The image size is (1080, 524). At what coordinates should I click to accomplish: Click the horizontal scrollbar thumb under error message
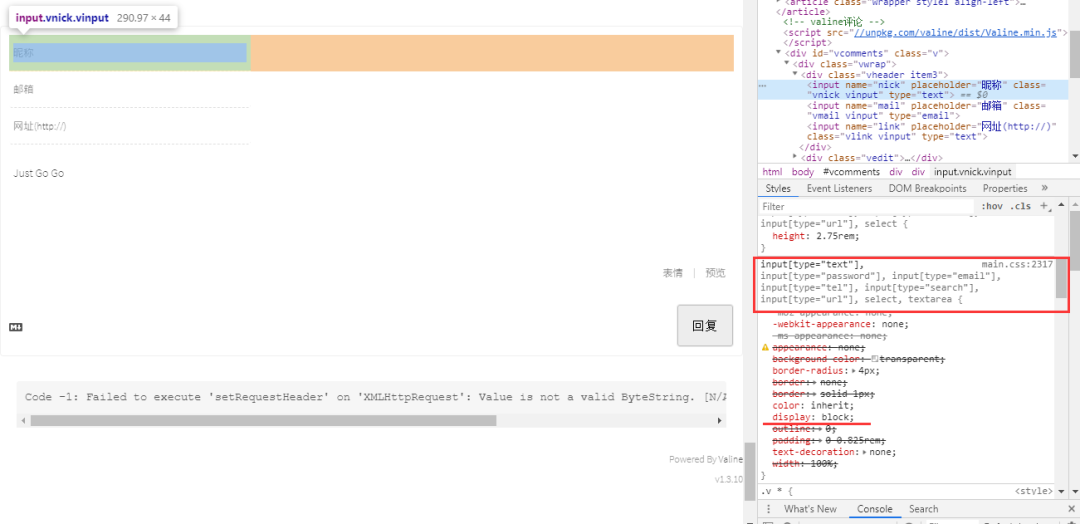tap(263, 421)
